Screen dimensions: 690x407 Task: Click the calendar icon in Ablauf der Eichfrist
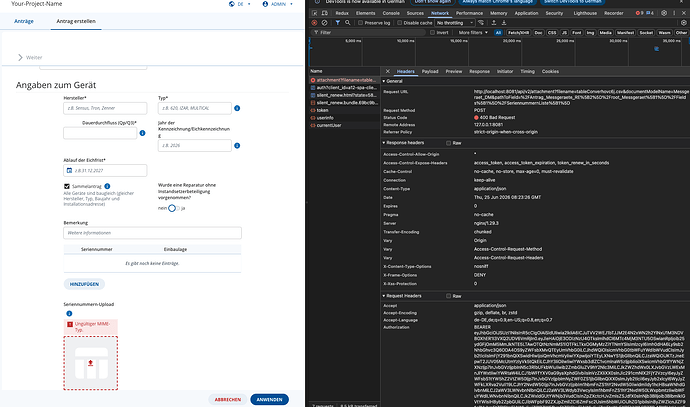(x=69, y=171)
